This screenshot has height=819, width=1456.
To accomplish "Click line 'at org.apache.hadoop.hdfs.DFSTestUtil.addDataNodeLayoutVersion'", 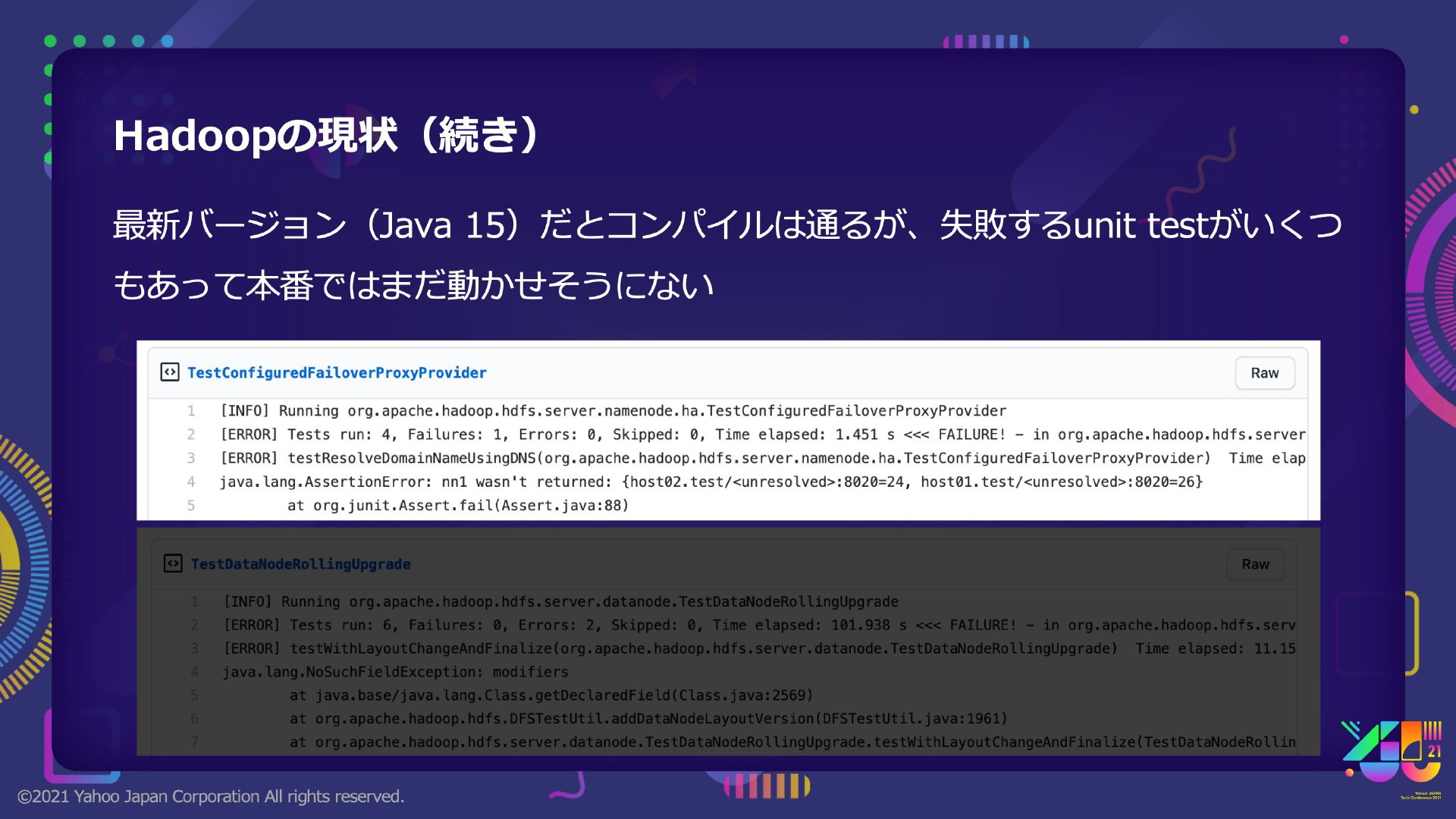I will (648, 719).
